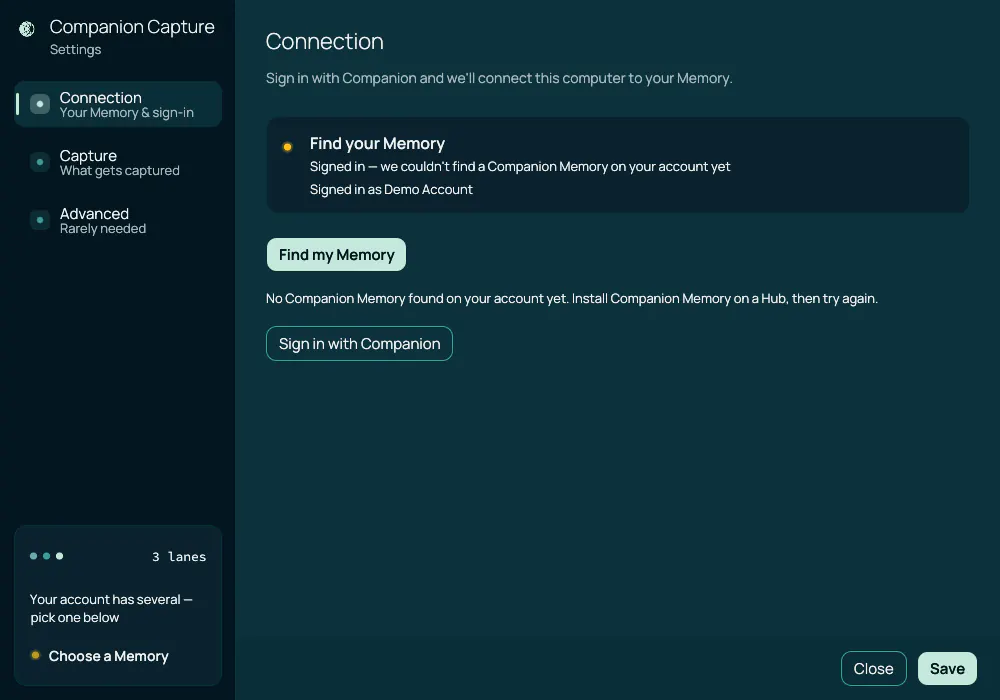The width and height of the screenshot is (1000, 700).
Task: Click the 'Settings' subtitle under Companion Capture
Action: pos(75,49)
